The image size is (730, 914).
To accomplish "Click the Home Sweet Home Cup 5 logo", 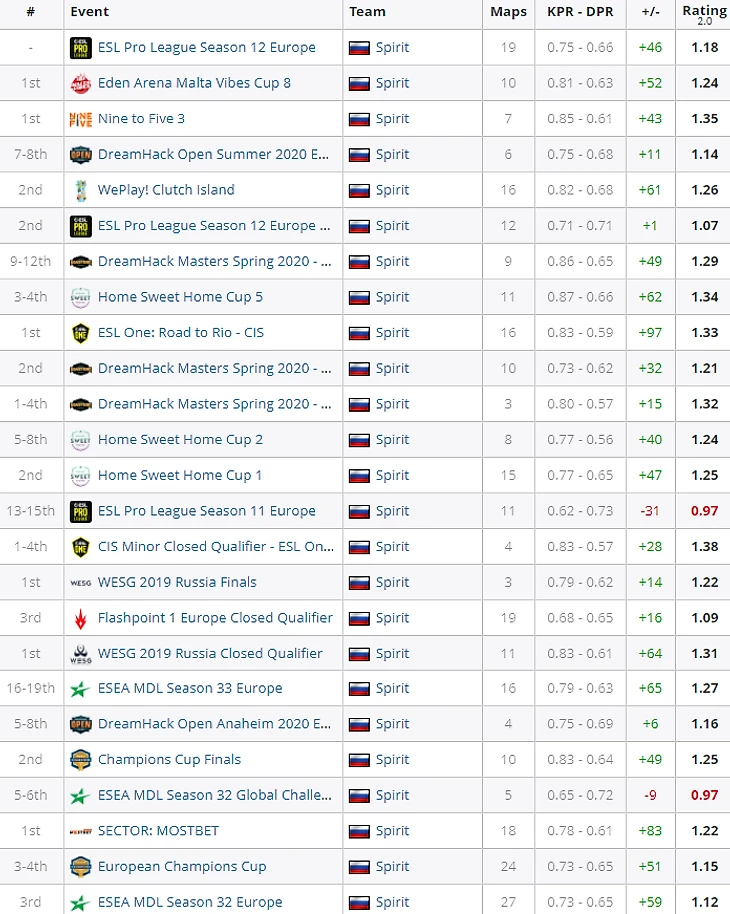I will (x=80, y=297).
